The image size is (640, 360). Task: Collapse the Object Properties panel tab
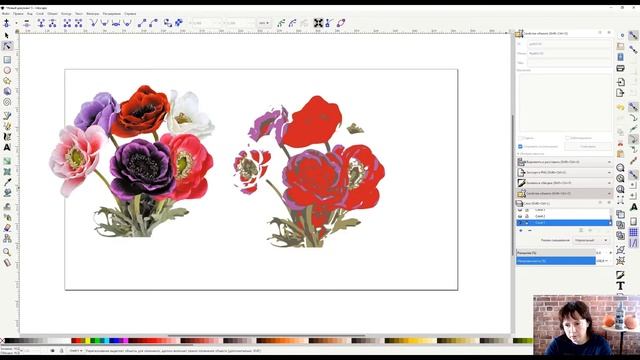[x=564, y=193]
